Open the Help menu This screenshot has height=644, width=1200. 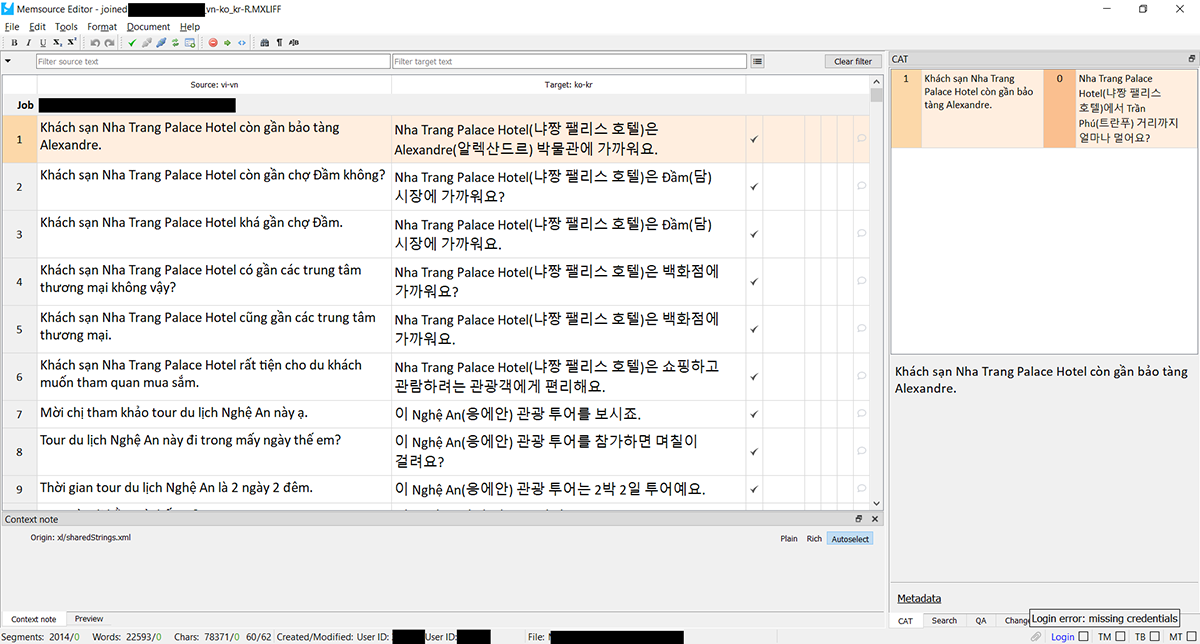(190, 27)
